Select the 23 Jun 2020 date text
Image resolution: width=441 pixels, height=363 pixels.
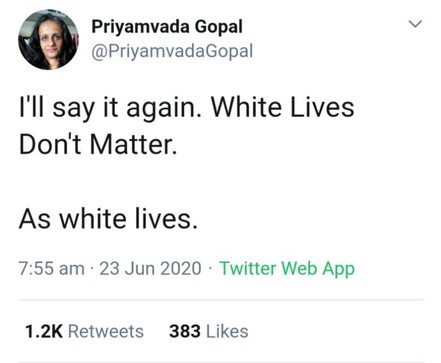[150, 269]
